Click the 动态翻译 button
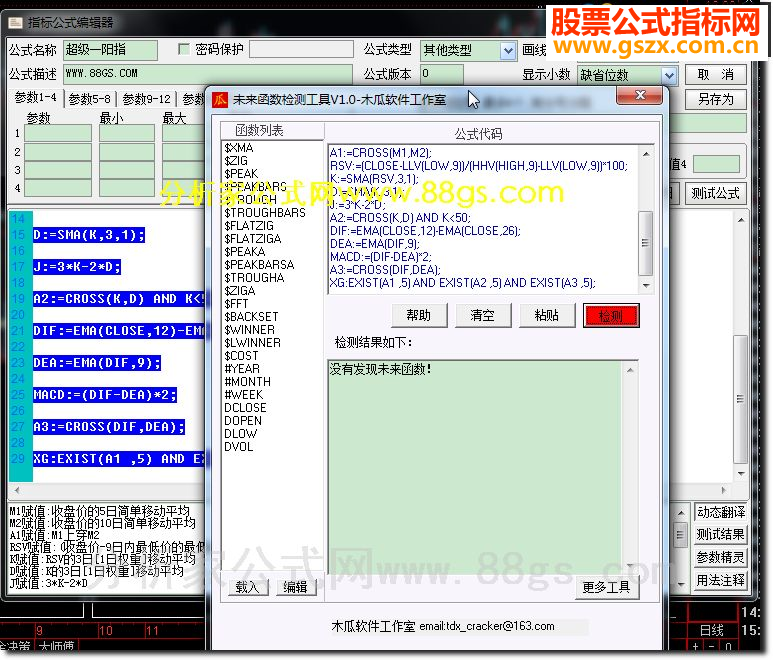 pyautogui.click(x=721, y=512)
